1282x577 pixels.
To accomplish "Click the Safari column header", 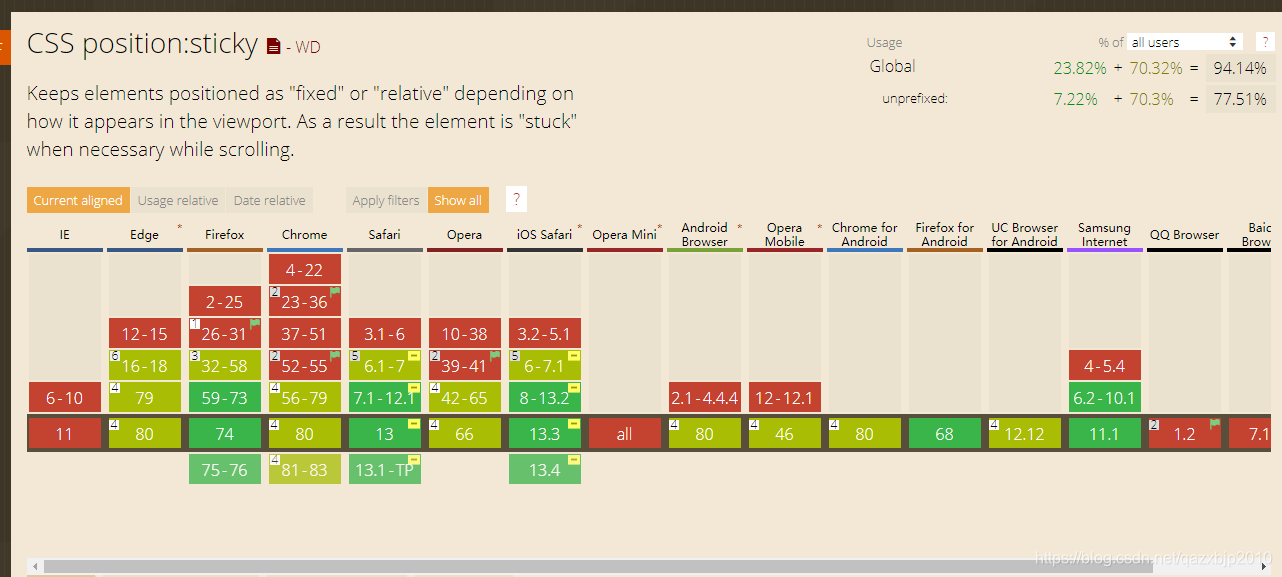I will pyautogui.click(x=384, y=235).
